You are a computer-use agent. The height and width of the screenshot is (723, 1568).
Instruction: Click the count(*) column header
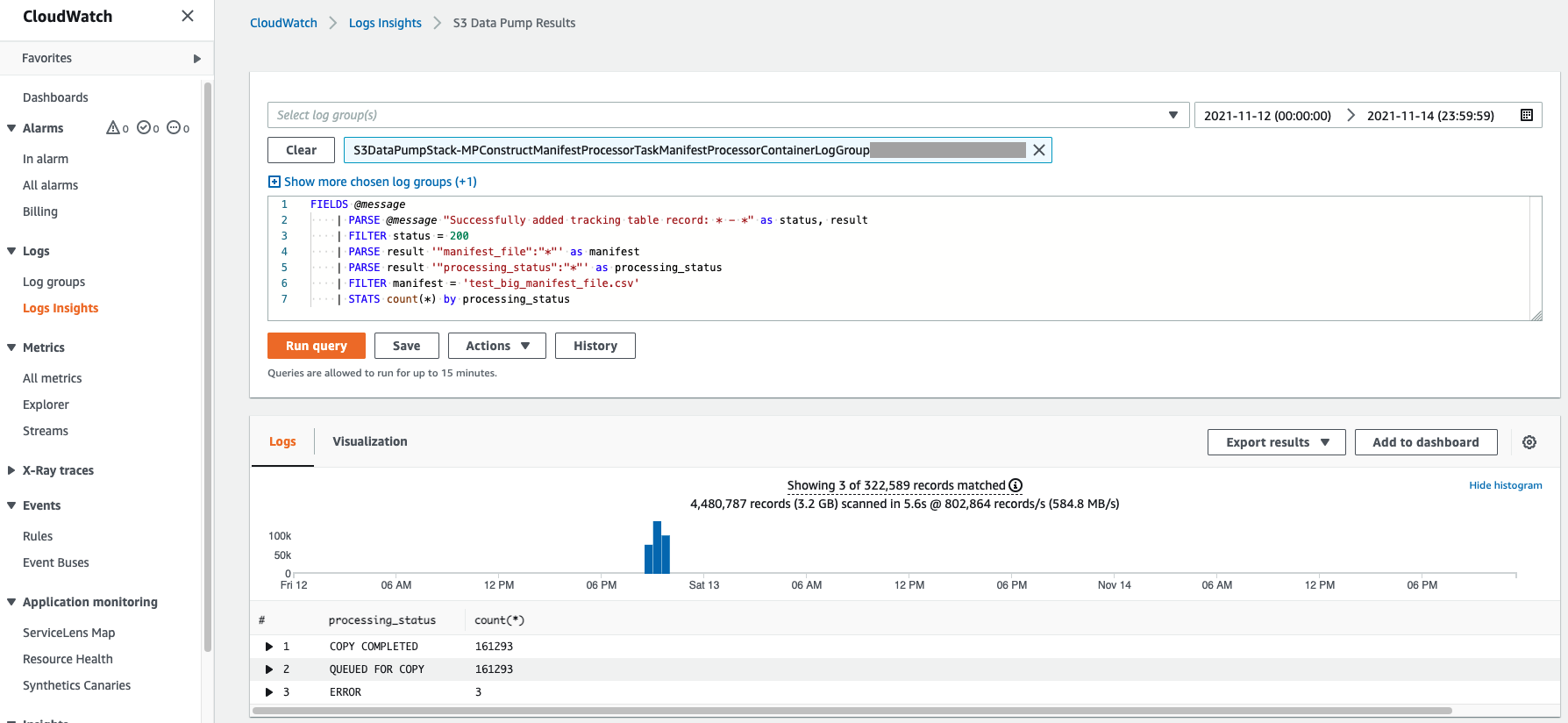pyautogui.click(x=499, y=620)
